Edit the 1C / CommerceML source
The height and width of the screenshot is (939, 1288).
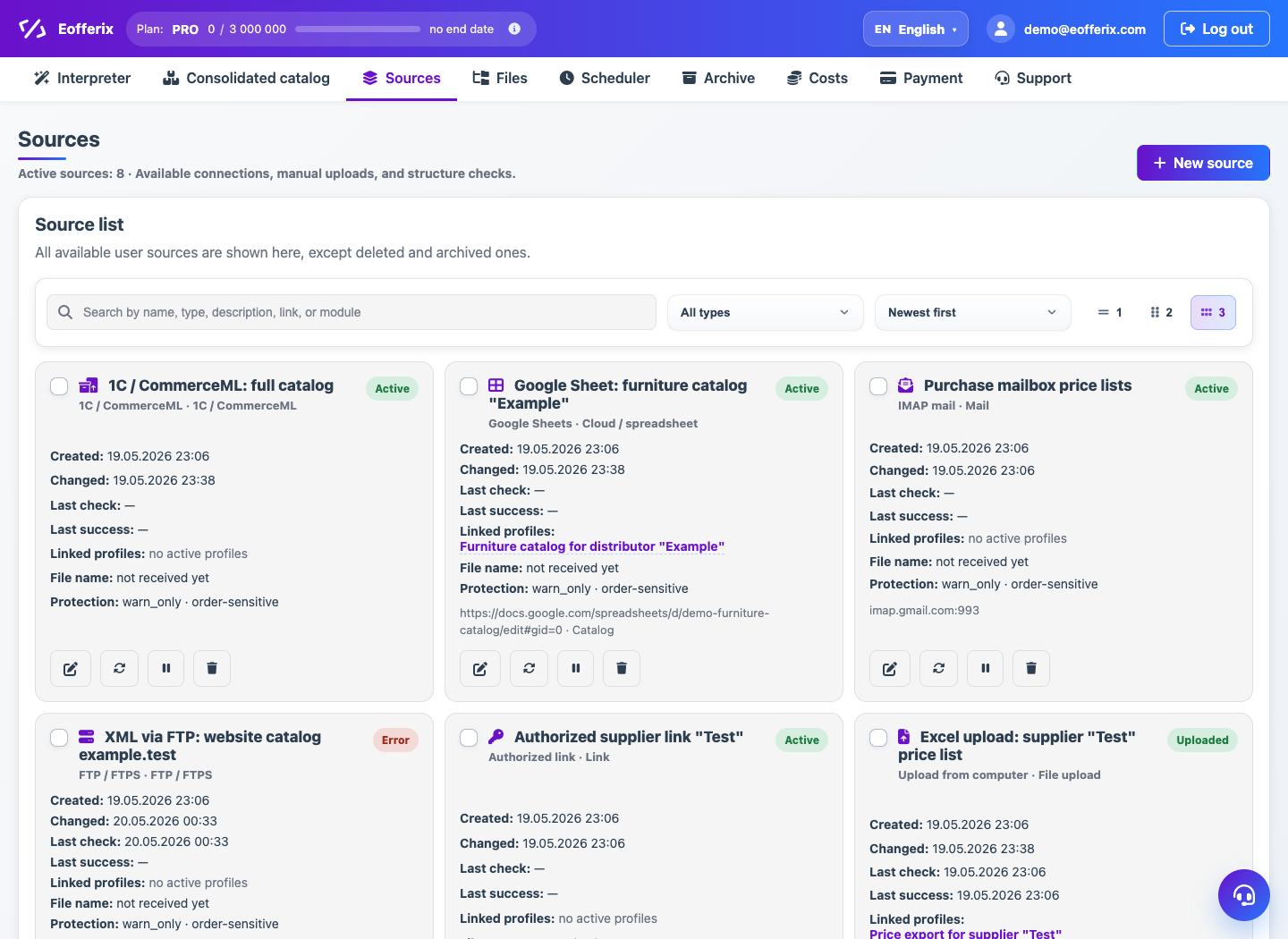click(71, 668)
